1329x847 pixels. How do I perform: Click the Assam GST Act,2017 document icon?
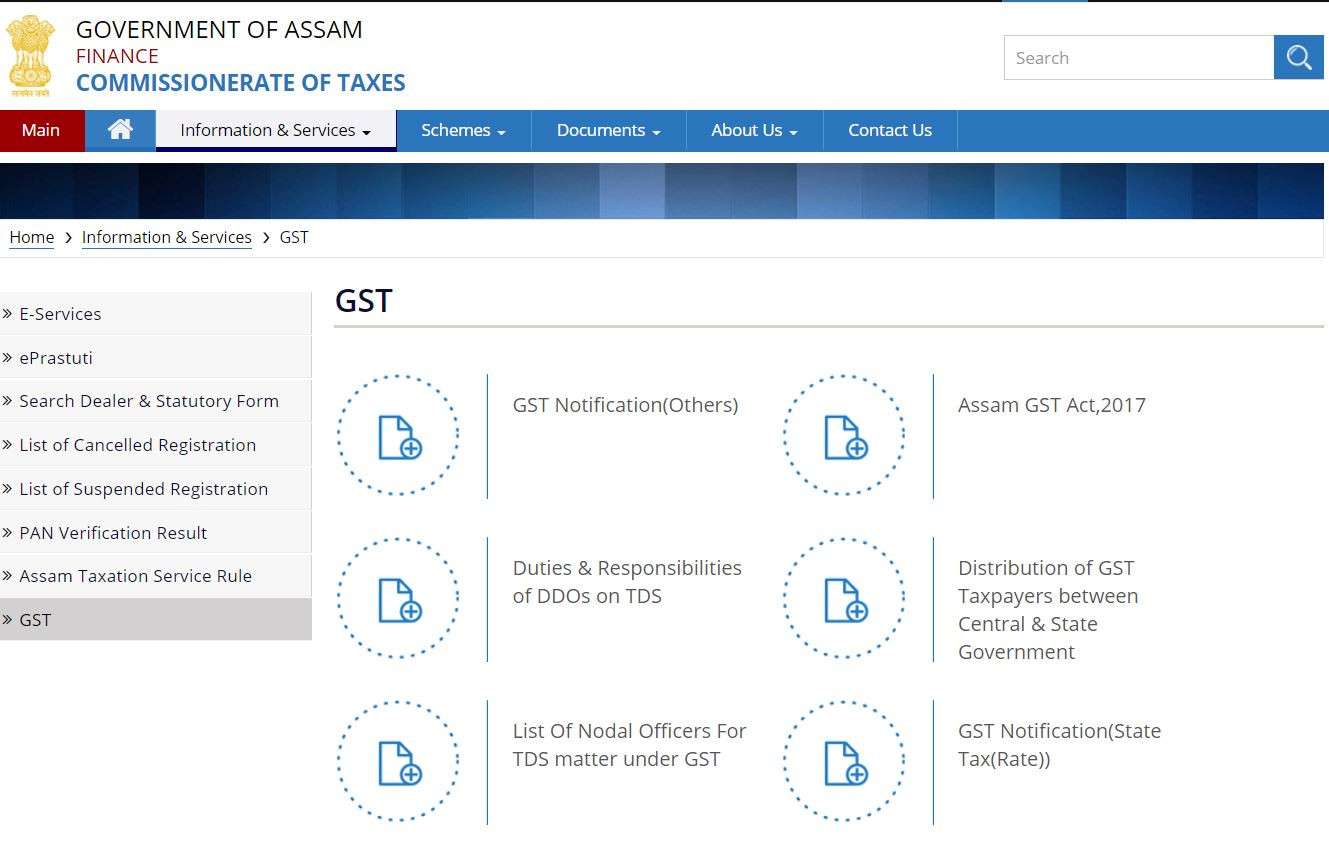coord(844,436)
